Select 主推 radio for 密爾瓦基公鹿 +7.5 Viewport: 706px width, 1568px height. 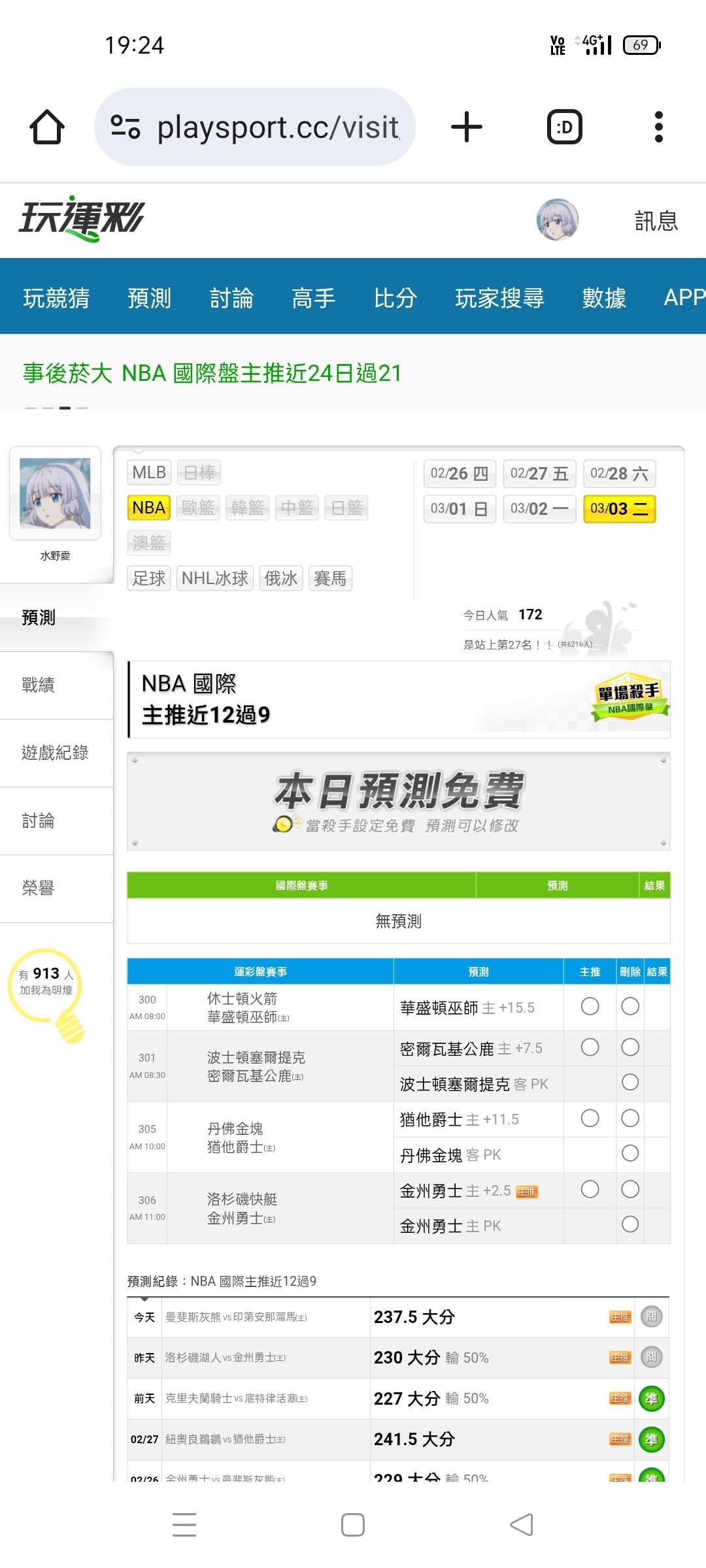tap(590, 1047)
